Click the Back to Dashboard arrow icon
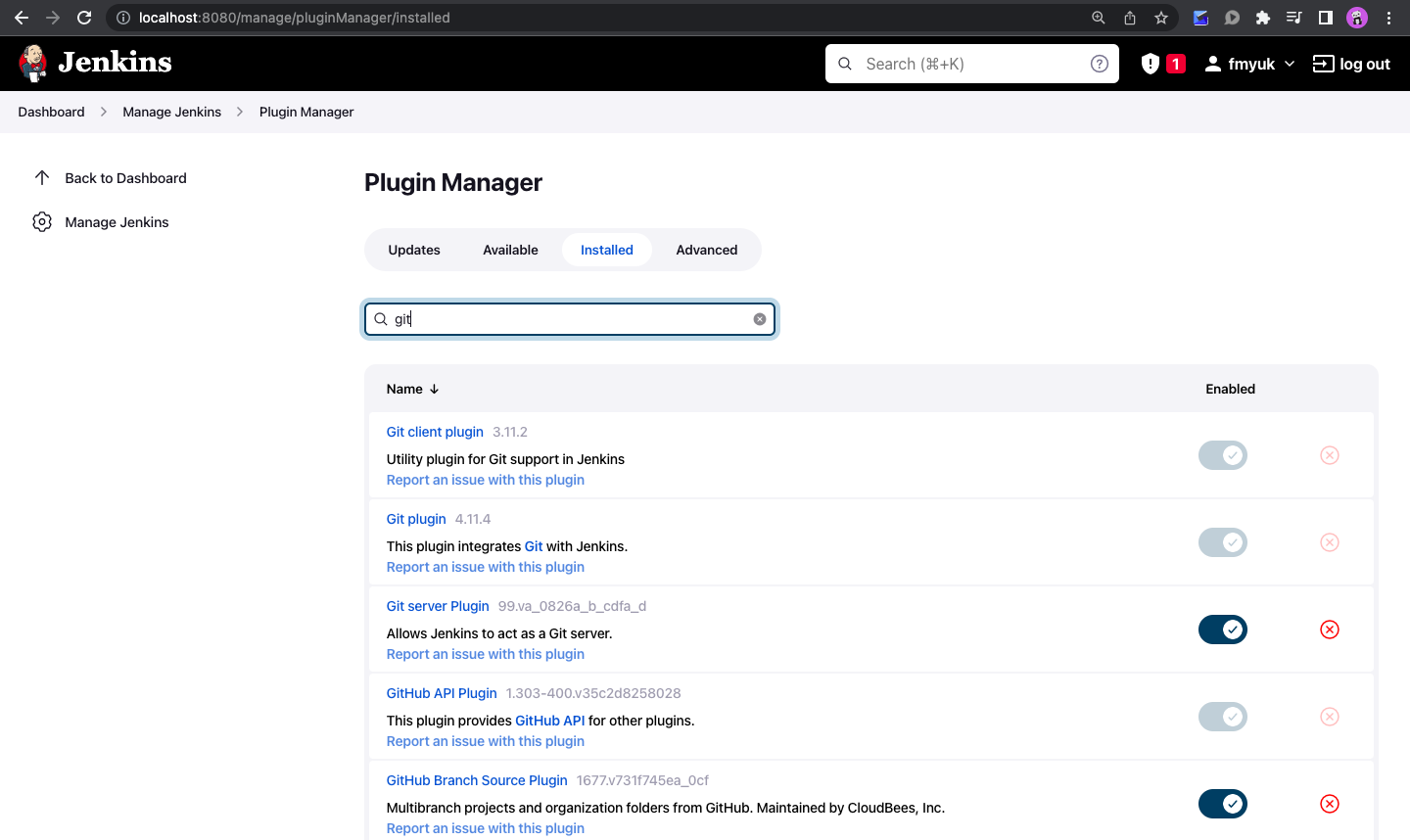The image size is (1410, 840). click(x=42, y=177)
